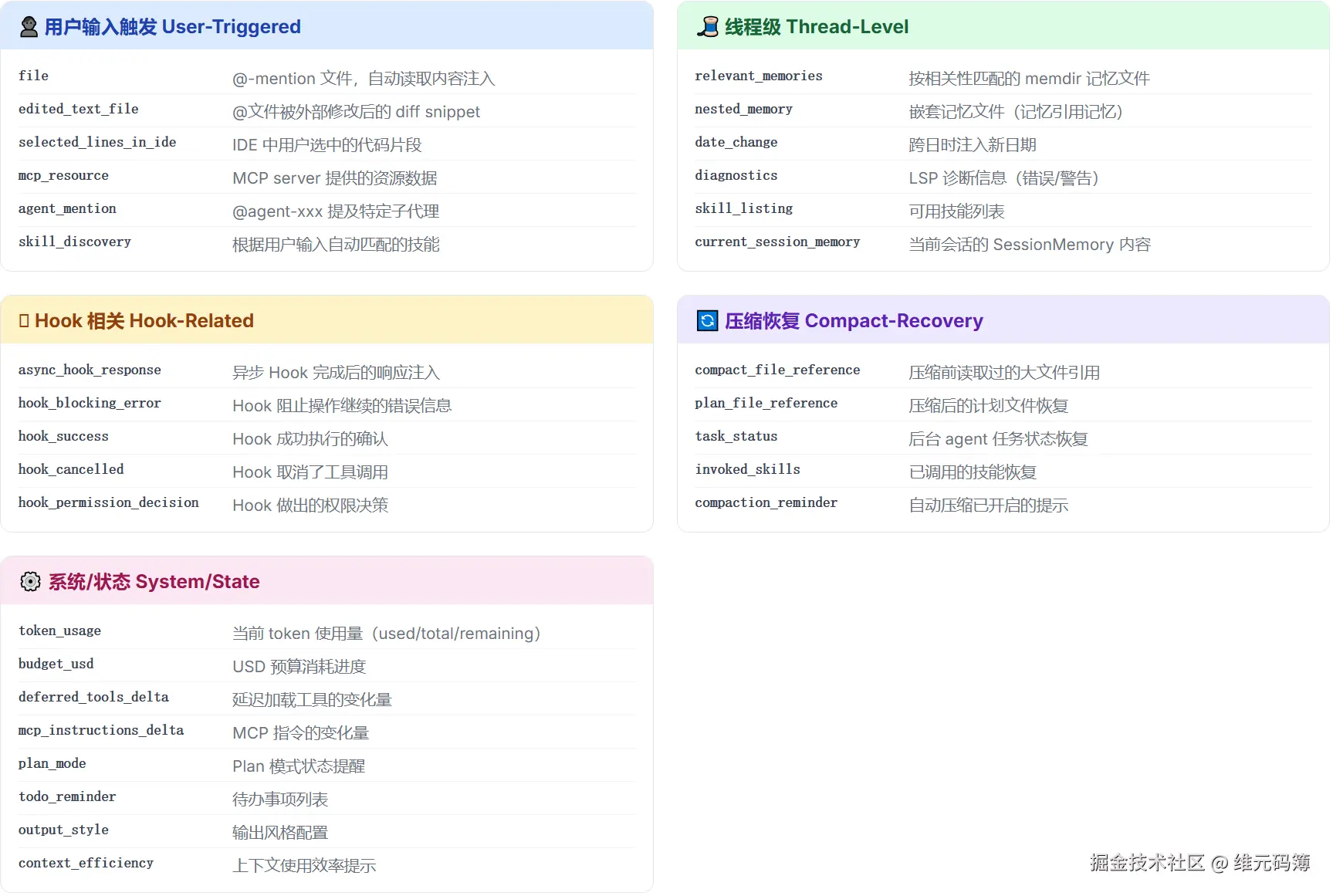This screenshot has height=896, width=1333.
Task: Click the compaction_reminder entry
Action: click(x=766, y=503)
